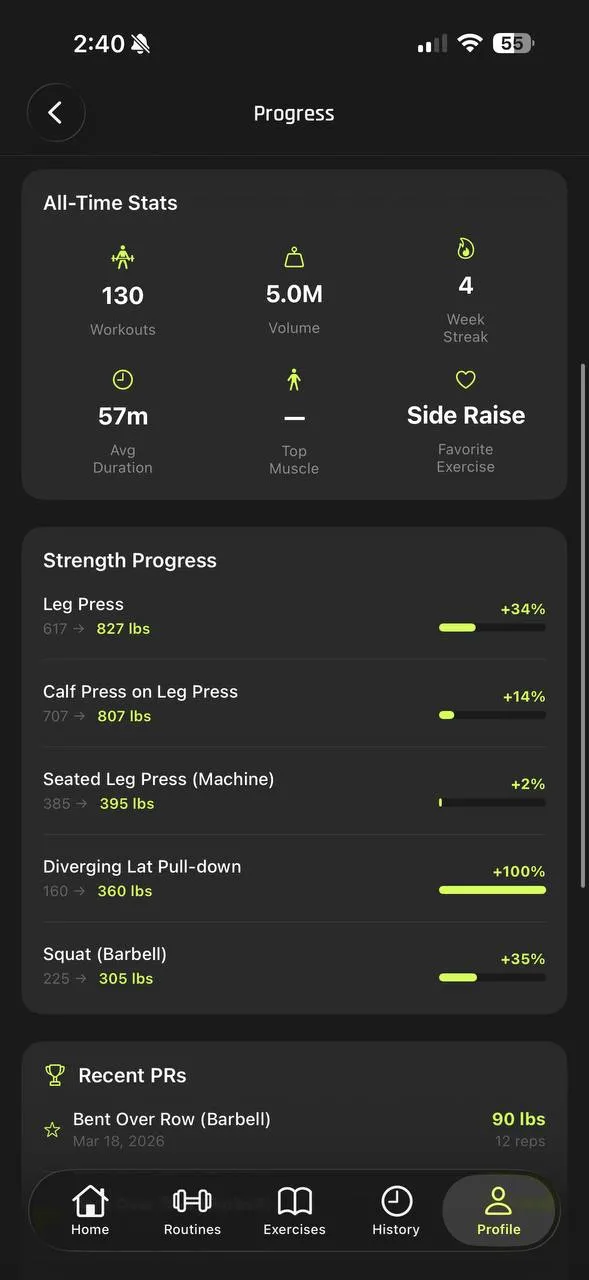Tap the Avg Duration clock icon
This screenshot has height=1280, width=589.
click(x=122, y=379)
